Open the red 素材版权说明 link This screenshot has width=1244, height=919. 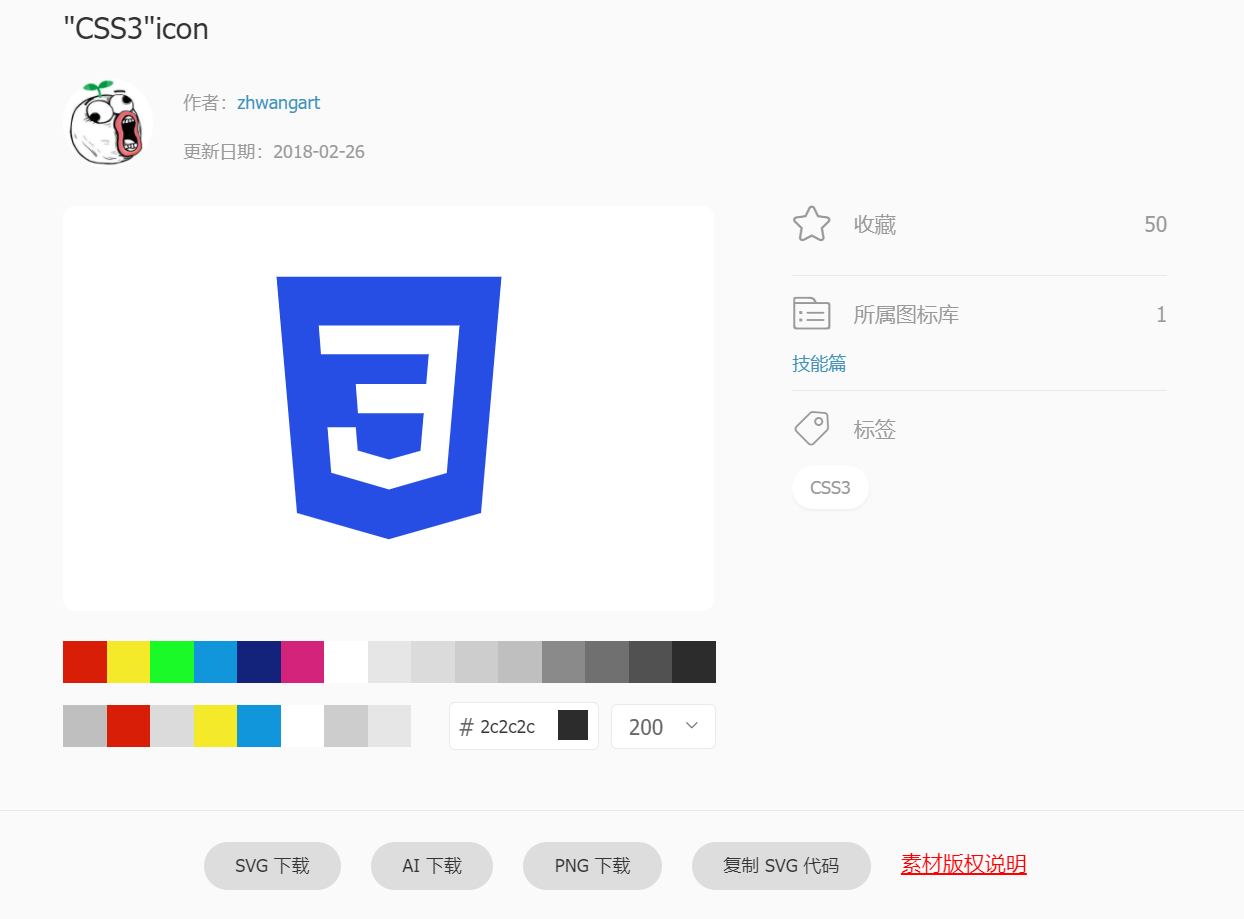coord(963,864)
